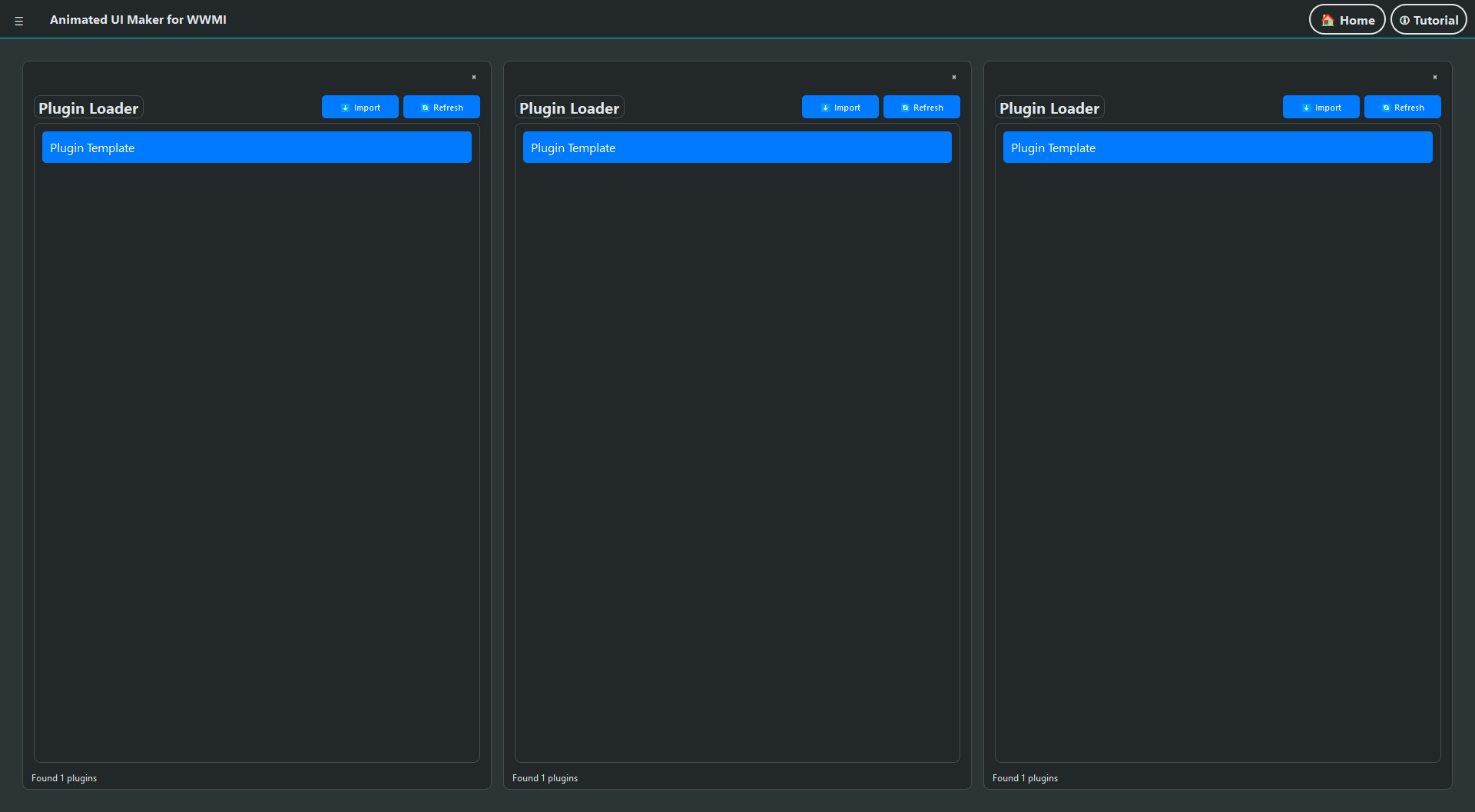Refresh the second Plugin Loader's plugin list
1475x812 pixels.
[x=921, y=107]
